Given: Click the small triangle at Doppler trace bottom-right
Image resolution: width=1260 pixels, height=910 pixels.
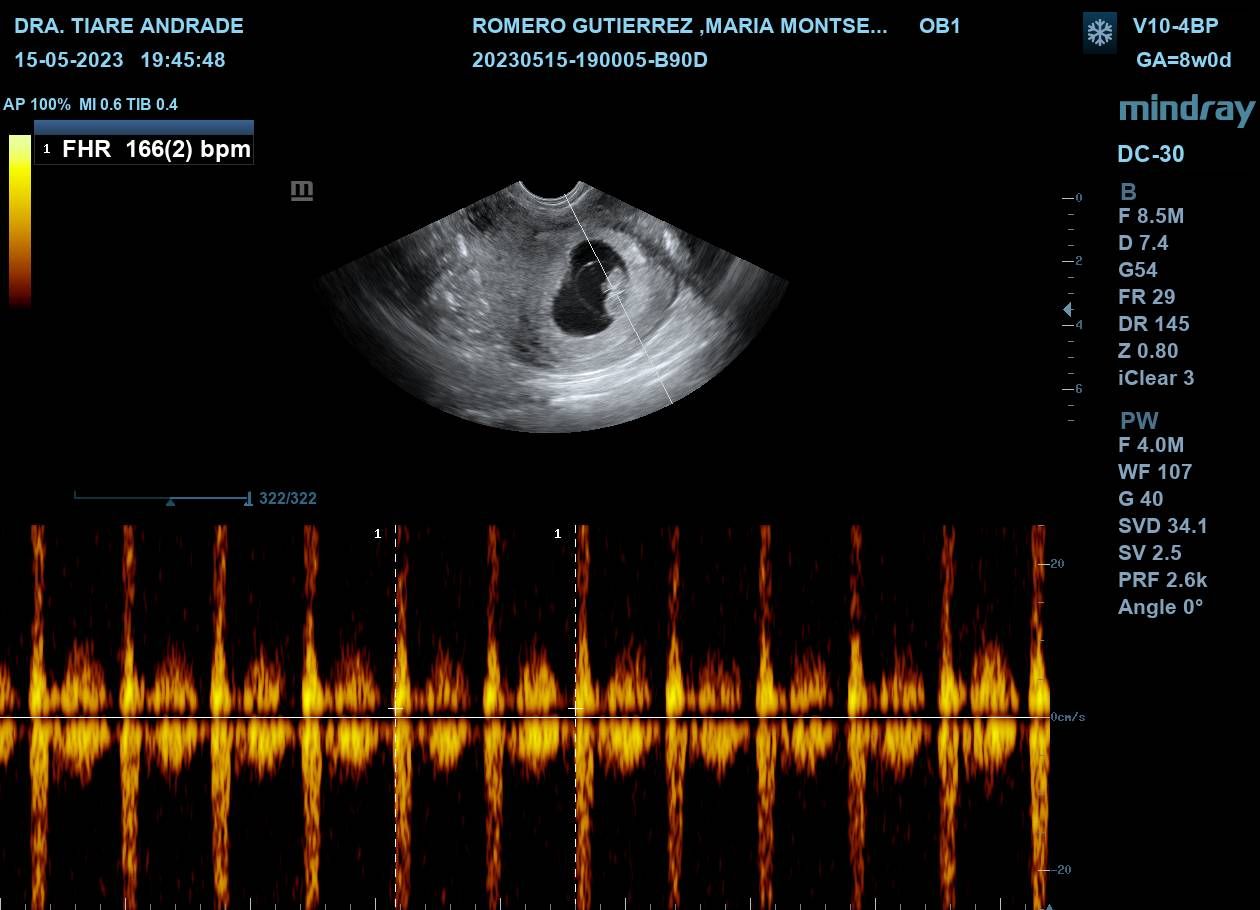Looking at the screenshot, I should 1048,905.
